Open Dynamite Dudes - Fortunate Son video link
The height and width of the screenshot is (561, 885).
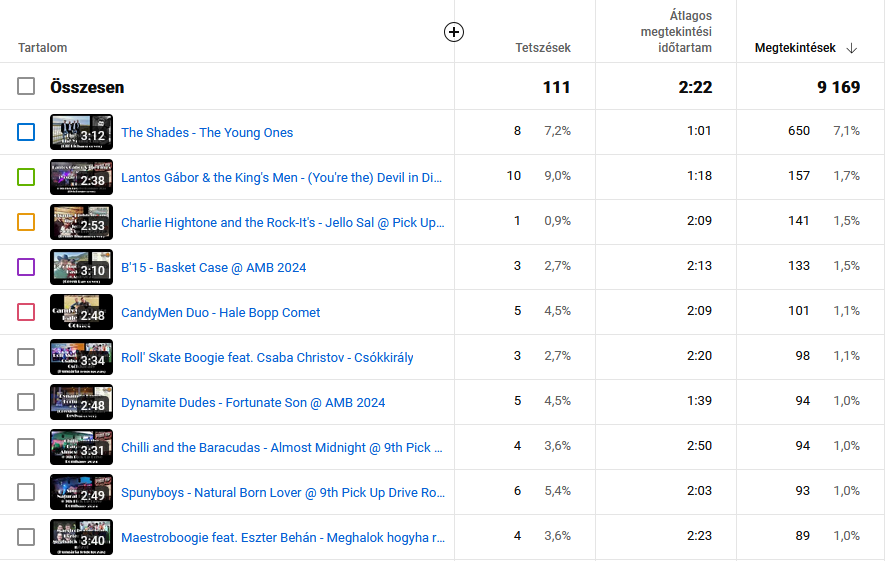coord(253,402)
